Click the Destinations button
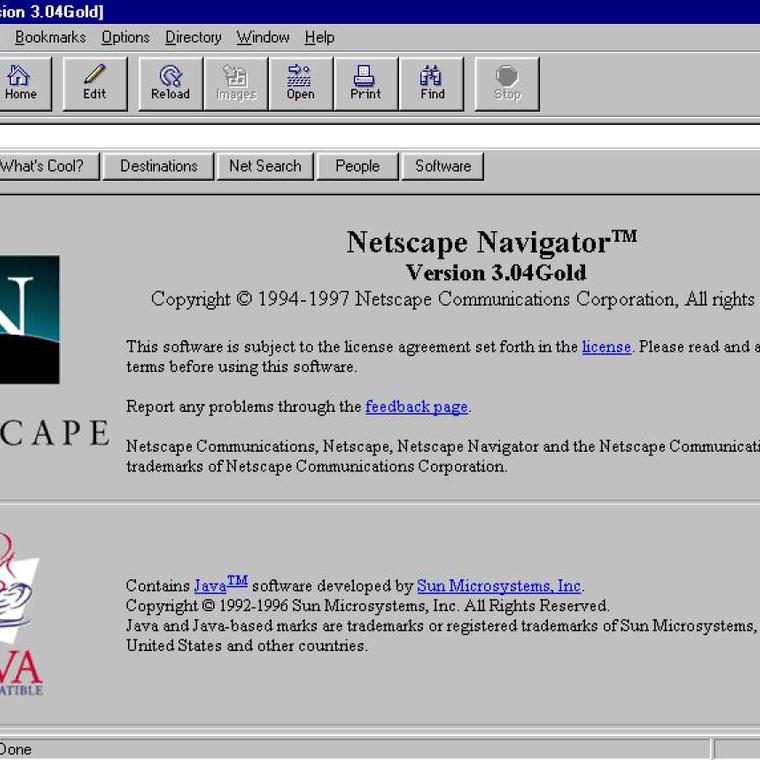Image resolution: width=760 pixels, height=760 pixels. point(159,166)
